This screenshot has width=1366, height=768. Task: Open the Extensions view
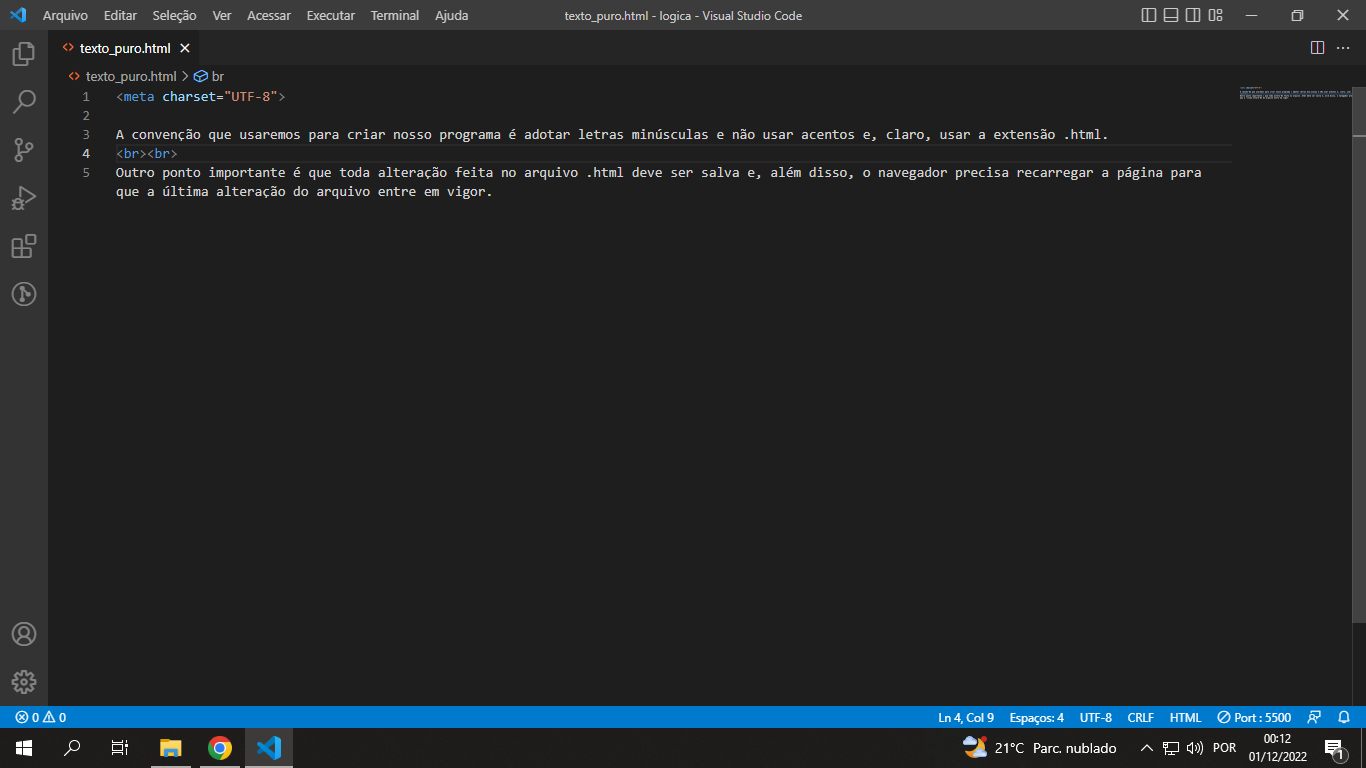24,246
